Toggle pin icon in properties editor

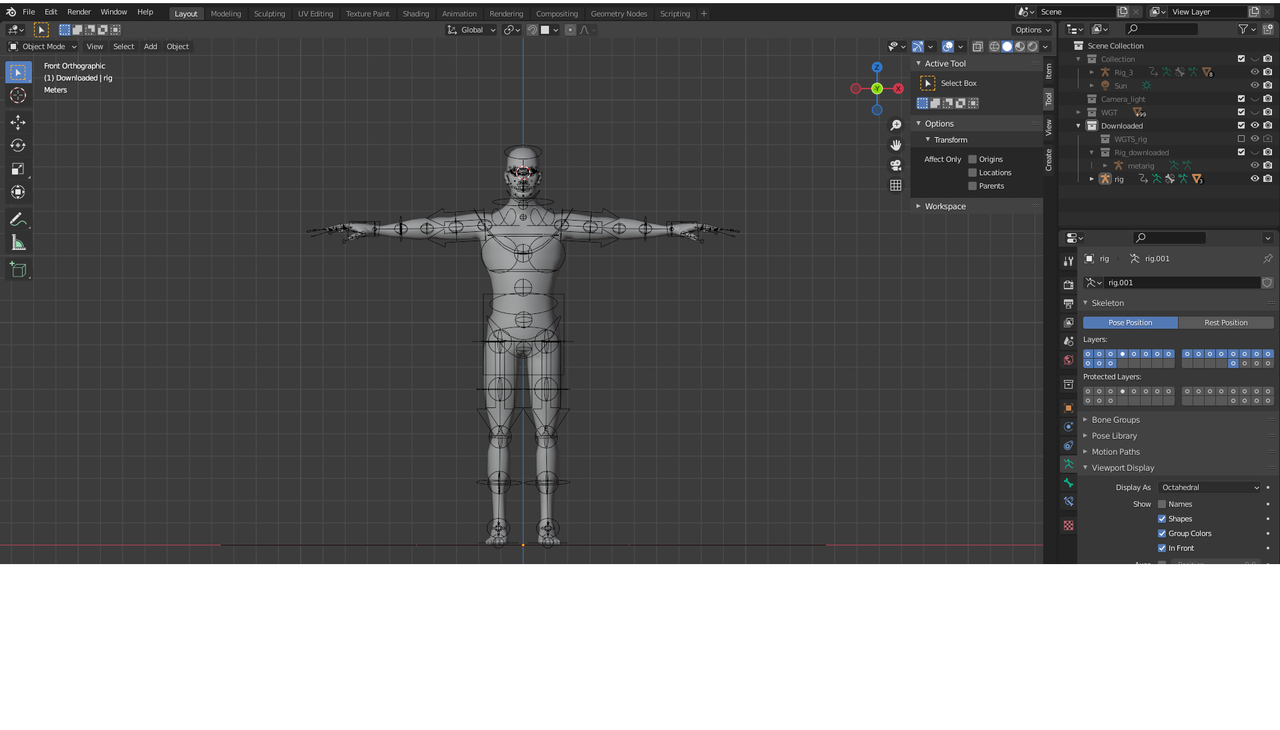point(1267,258)
